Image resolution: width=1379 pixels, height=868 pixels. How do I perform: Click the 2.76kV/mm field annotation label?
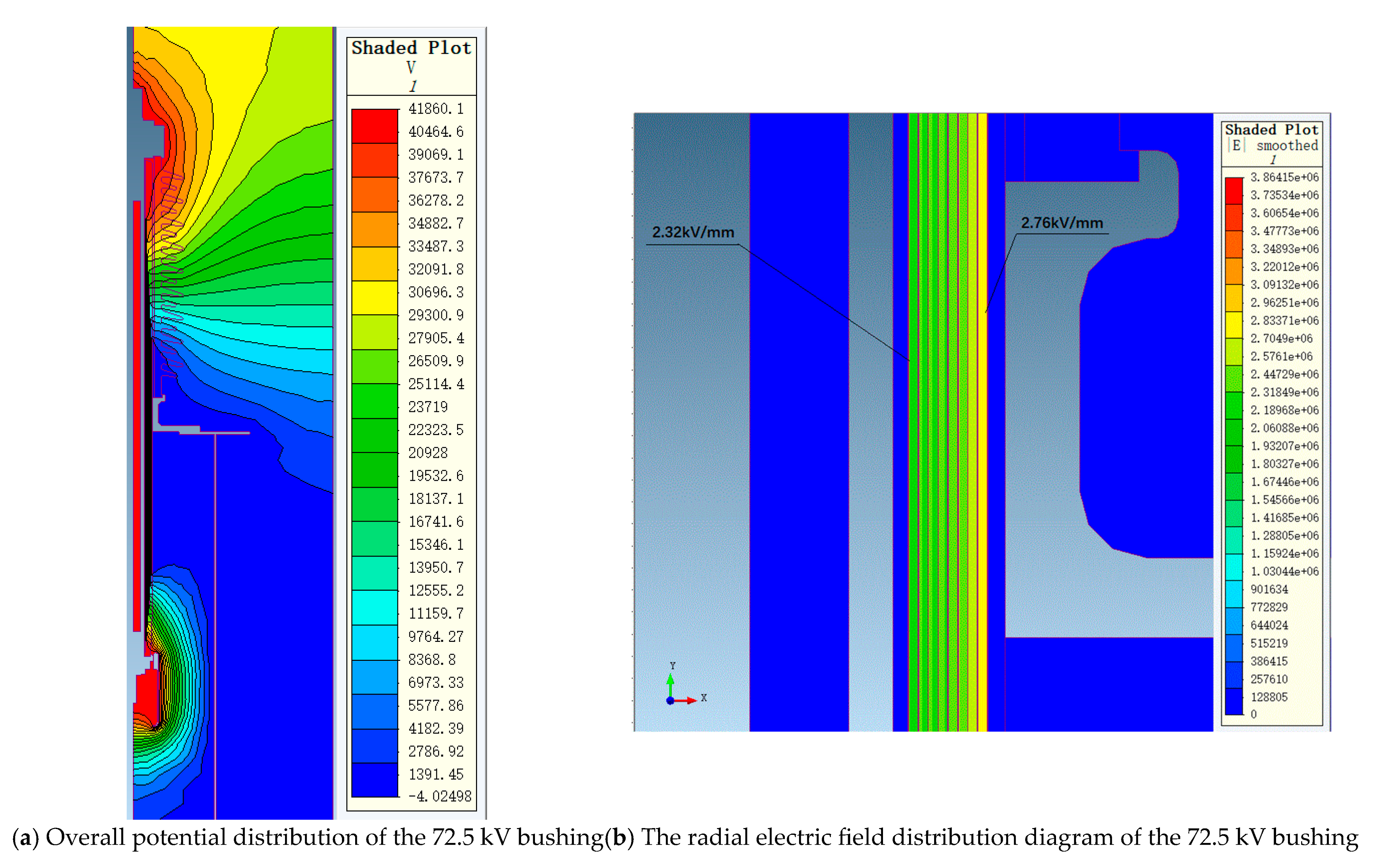(1062, 223)
